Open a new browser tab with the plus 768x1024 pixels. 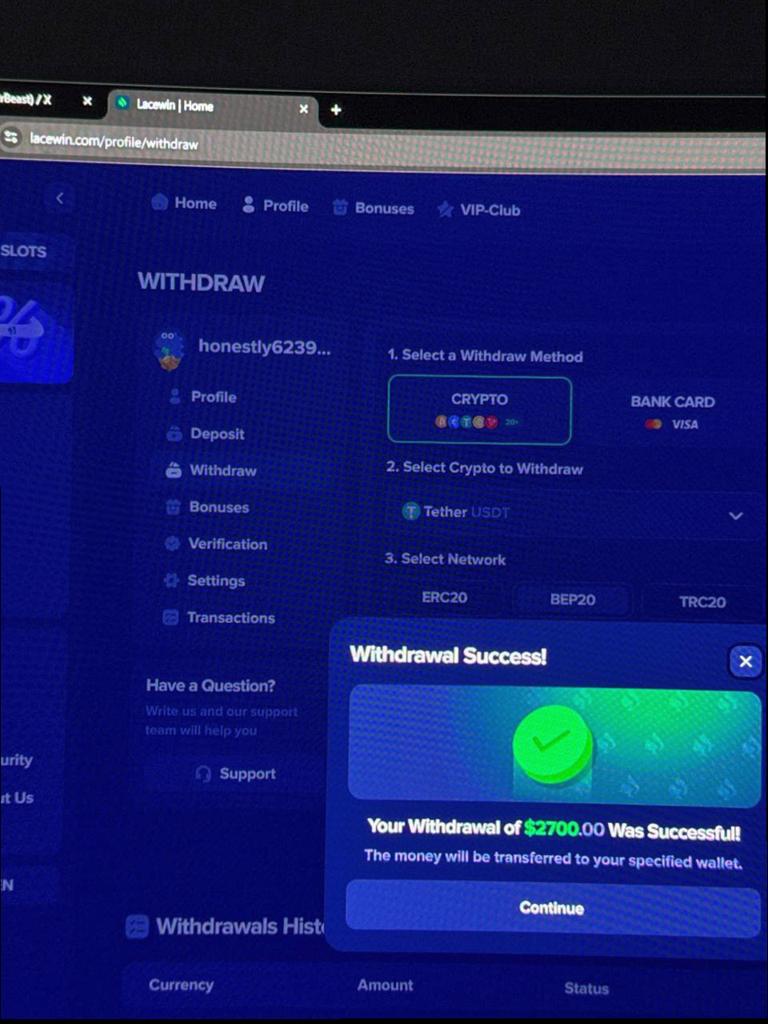click(x=336, y=110)
